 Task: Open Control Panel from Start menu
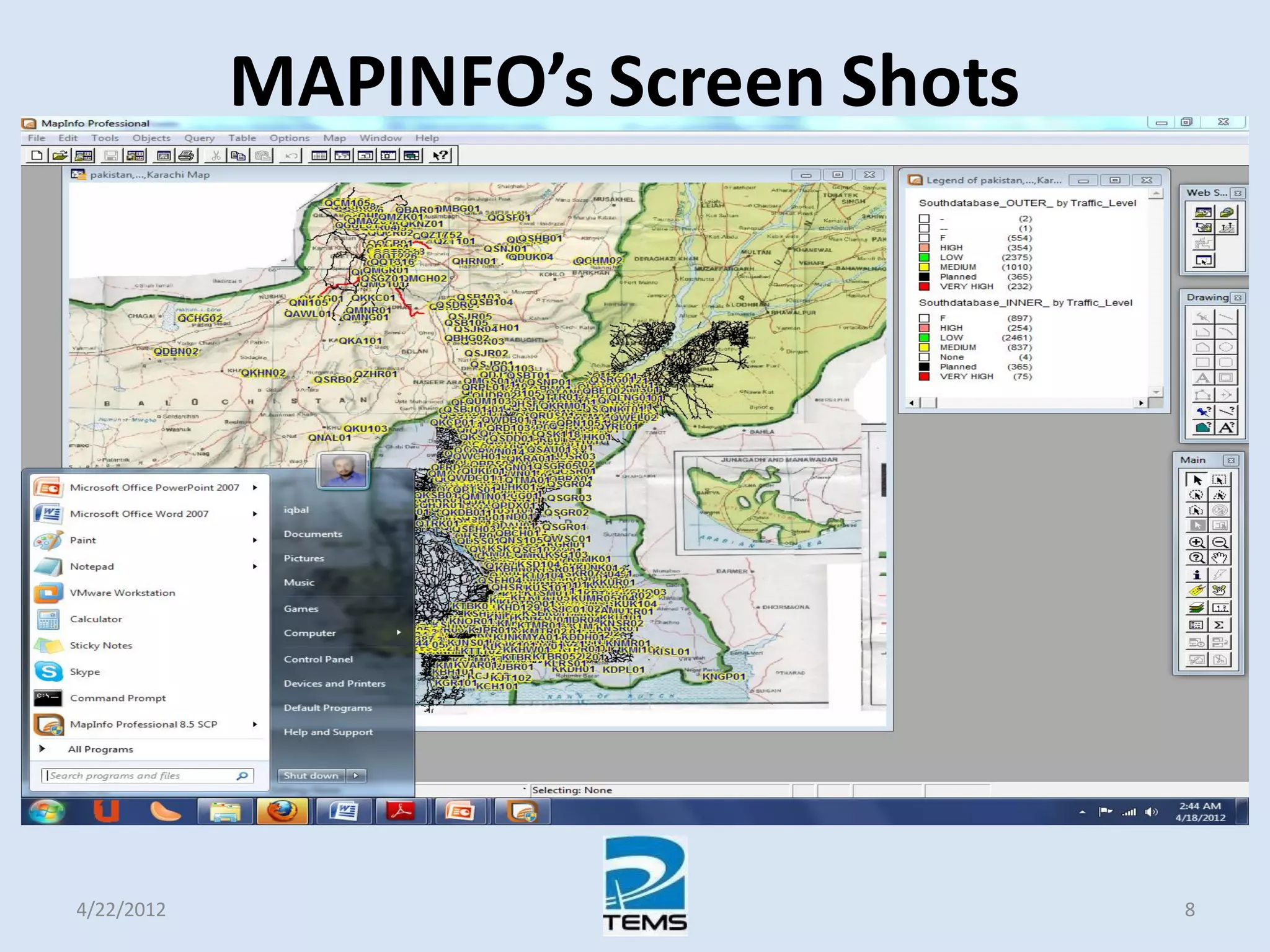point(318,659)
